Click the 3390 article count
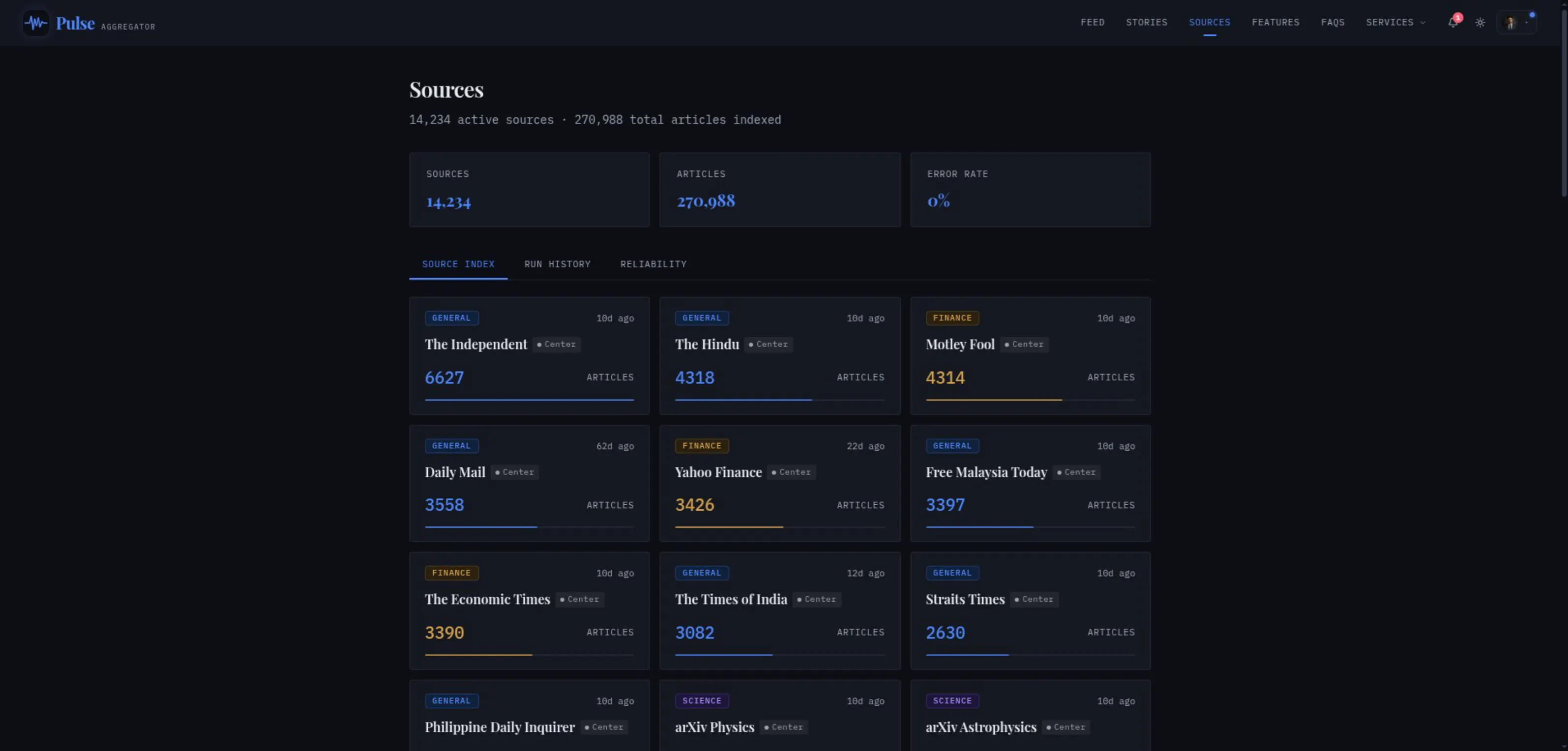The height and width of the screenshot is (751, 1568). coord(444,633)
